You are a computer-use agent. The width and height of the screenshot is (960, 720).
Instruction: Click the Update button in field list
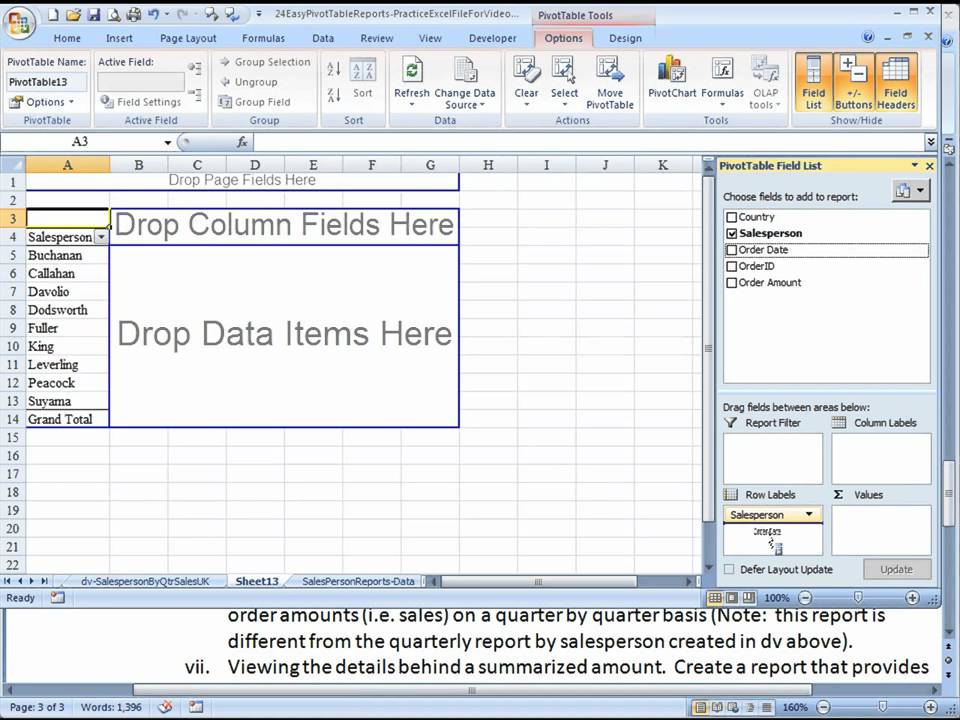[x=896, y=569]
